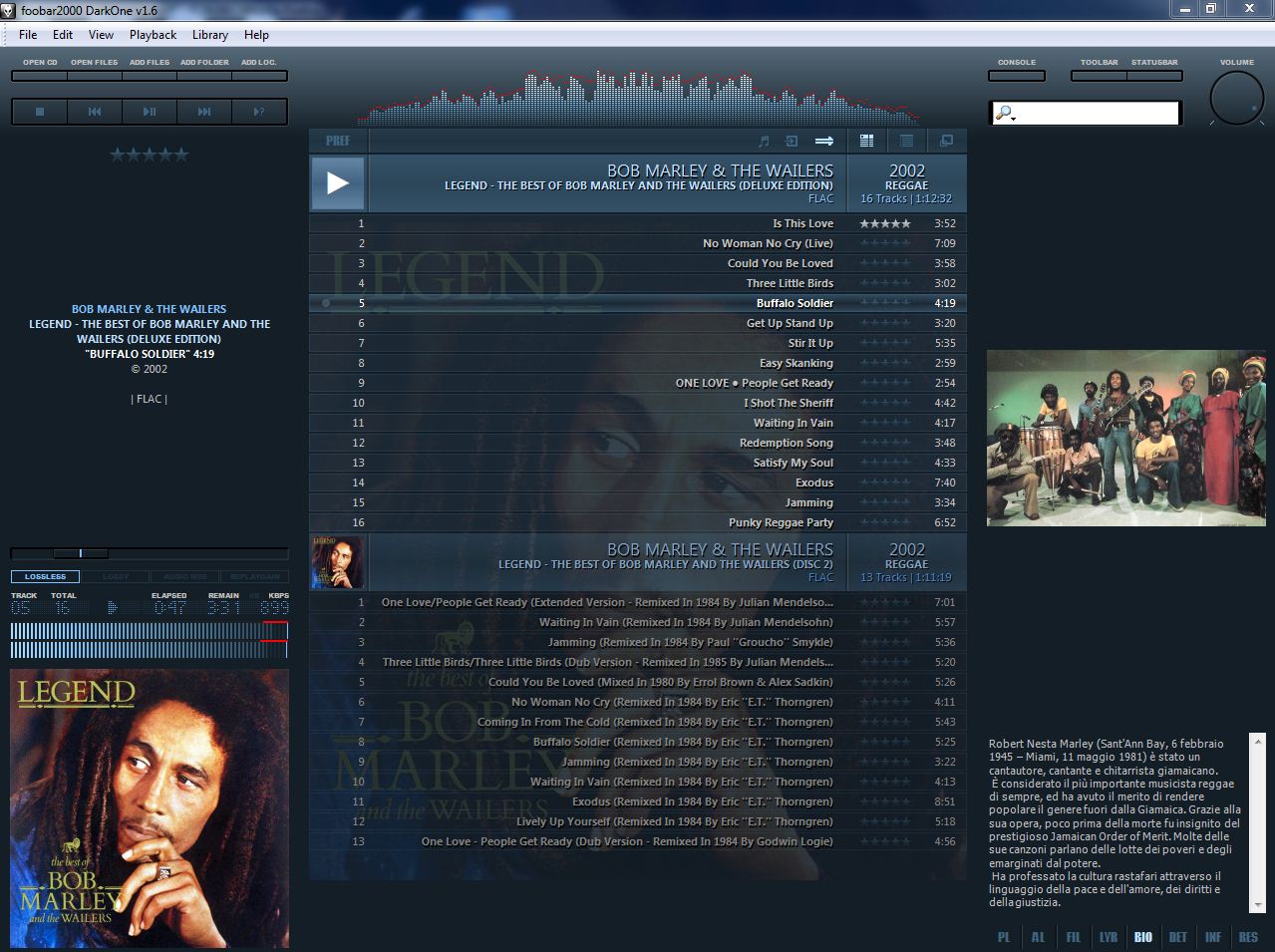Screen dimensions: 1275x952
Task: Toggle the Statusbar visibility button
Action: 1154,75
